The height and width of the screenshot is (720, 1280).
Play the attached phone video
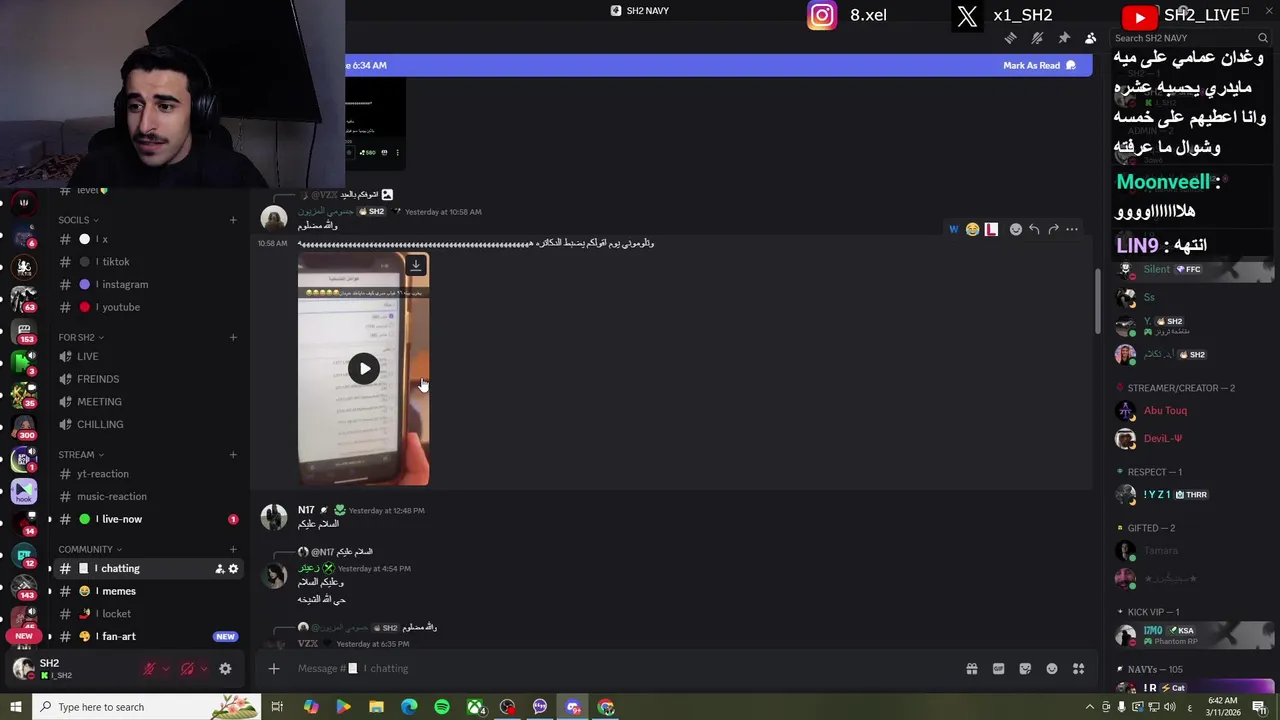(x=364, y=369)
